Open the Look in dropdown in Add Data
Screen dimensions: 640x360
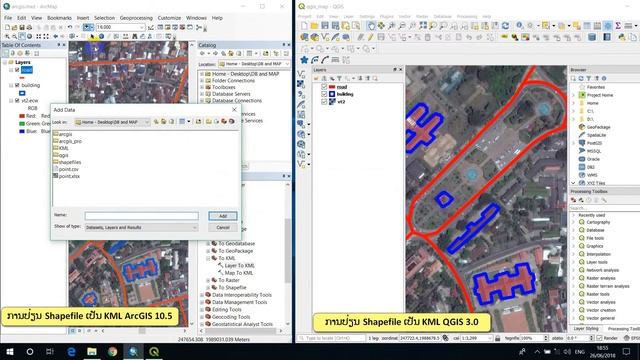(x=147, y=122)
